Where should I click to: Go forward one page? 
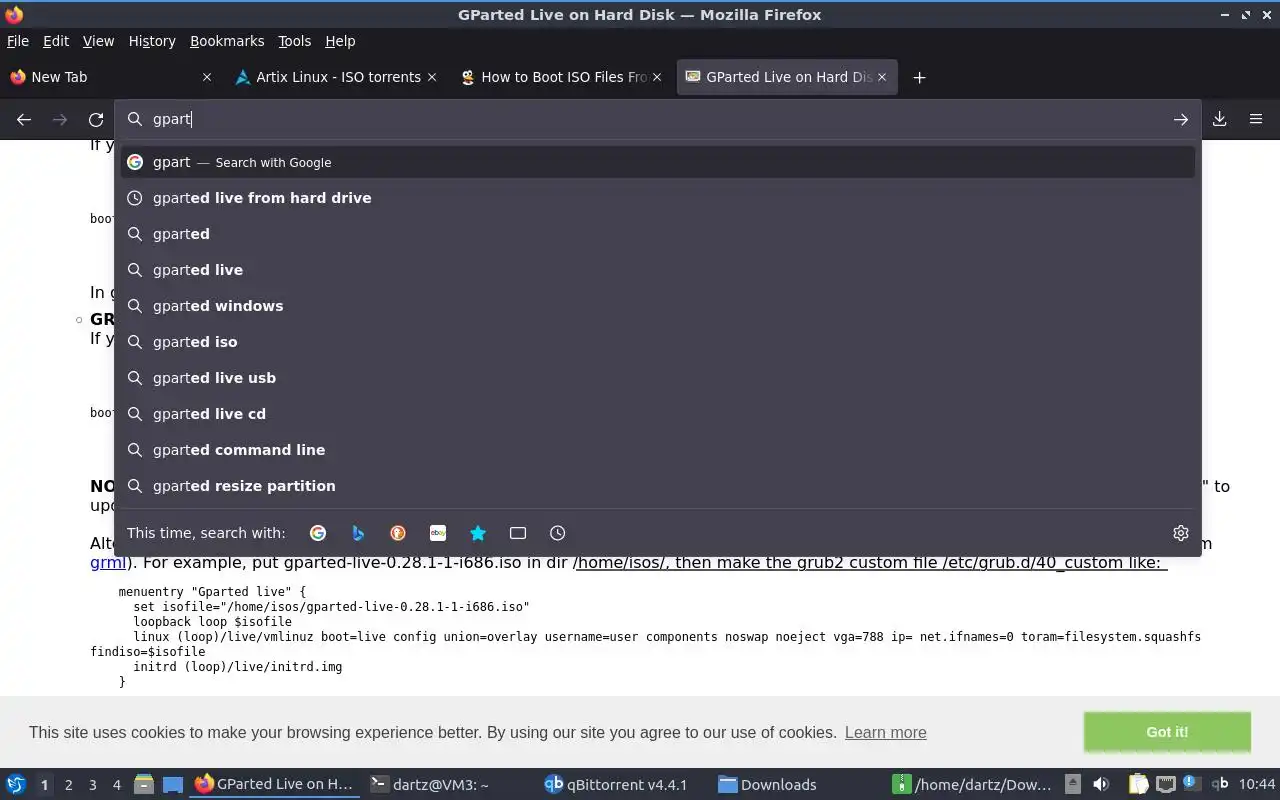(x=60, y=119)
